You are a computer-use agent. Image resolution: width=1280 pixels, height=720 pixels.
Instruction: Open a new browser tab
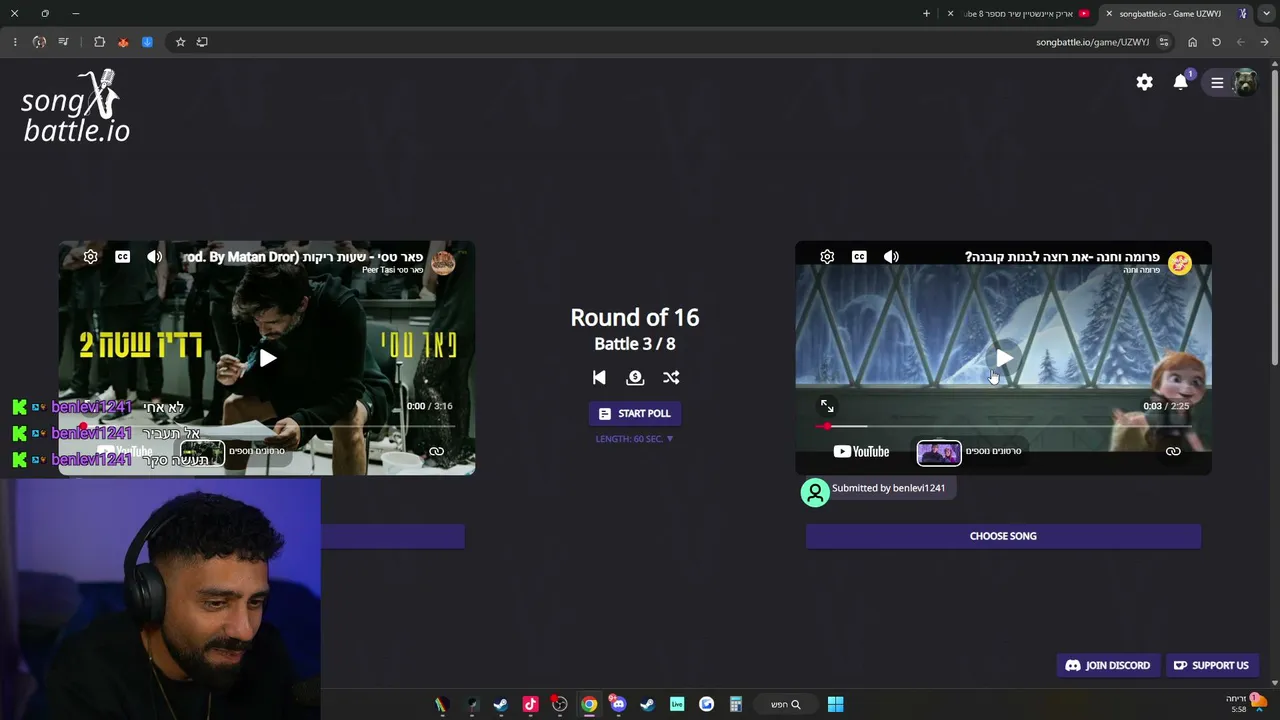pyautogui.click(x=926, y=14)
